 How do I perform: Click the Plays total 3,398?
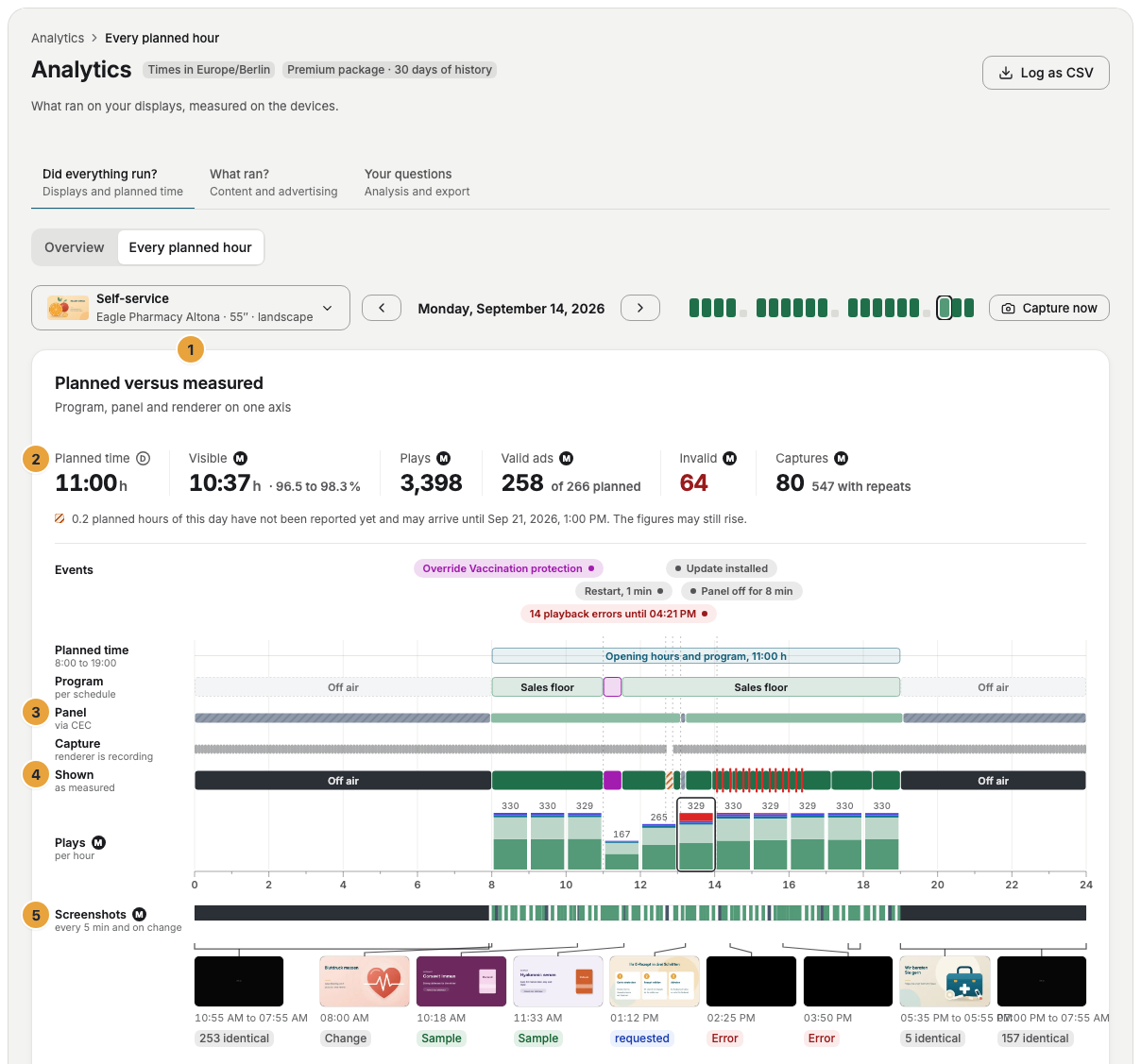432,483
